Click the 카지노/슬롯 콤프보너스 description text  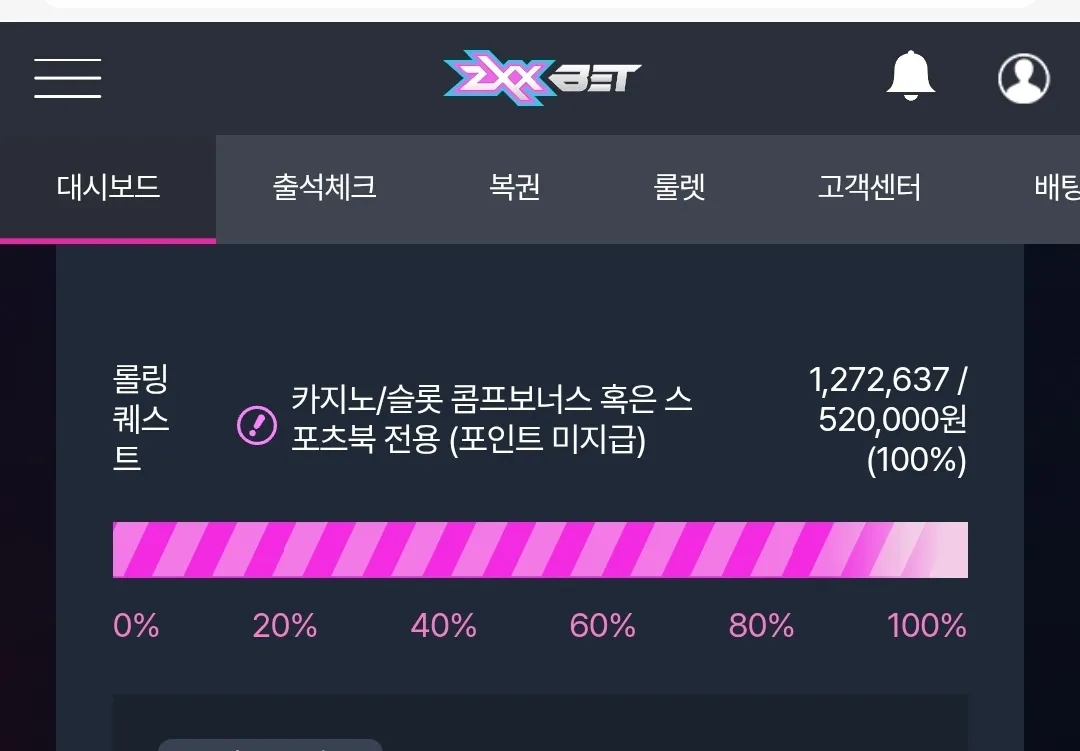coord(492,419)
